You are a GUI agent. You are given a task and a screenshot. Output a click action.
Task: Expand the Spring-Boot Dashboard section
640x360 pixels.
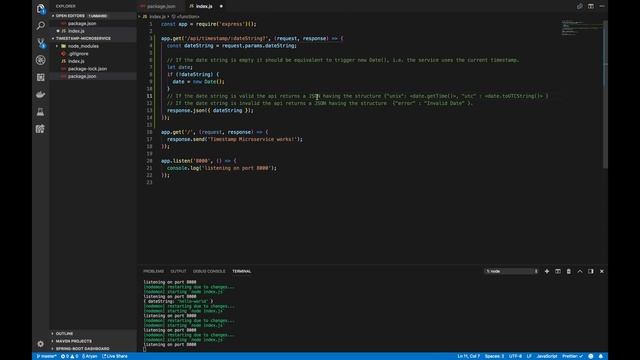coord(93,349)
